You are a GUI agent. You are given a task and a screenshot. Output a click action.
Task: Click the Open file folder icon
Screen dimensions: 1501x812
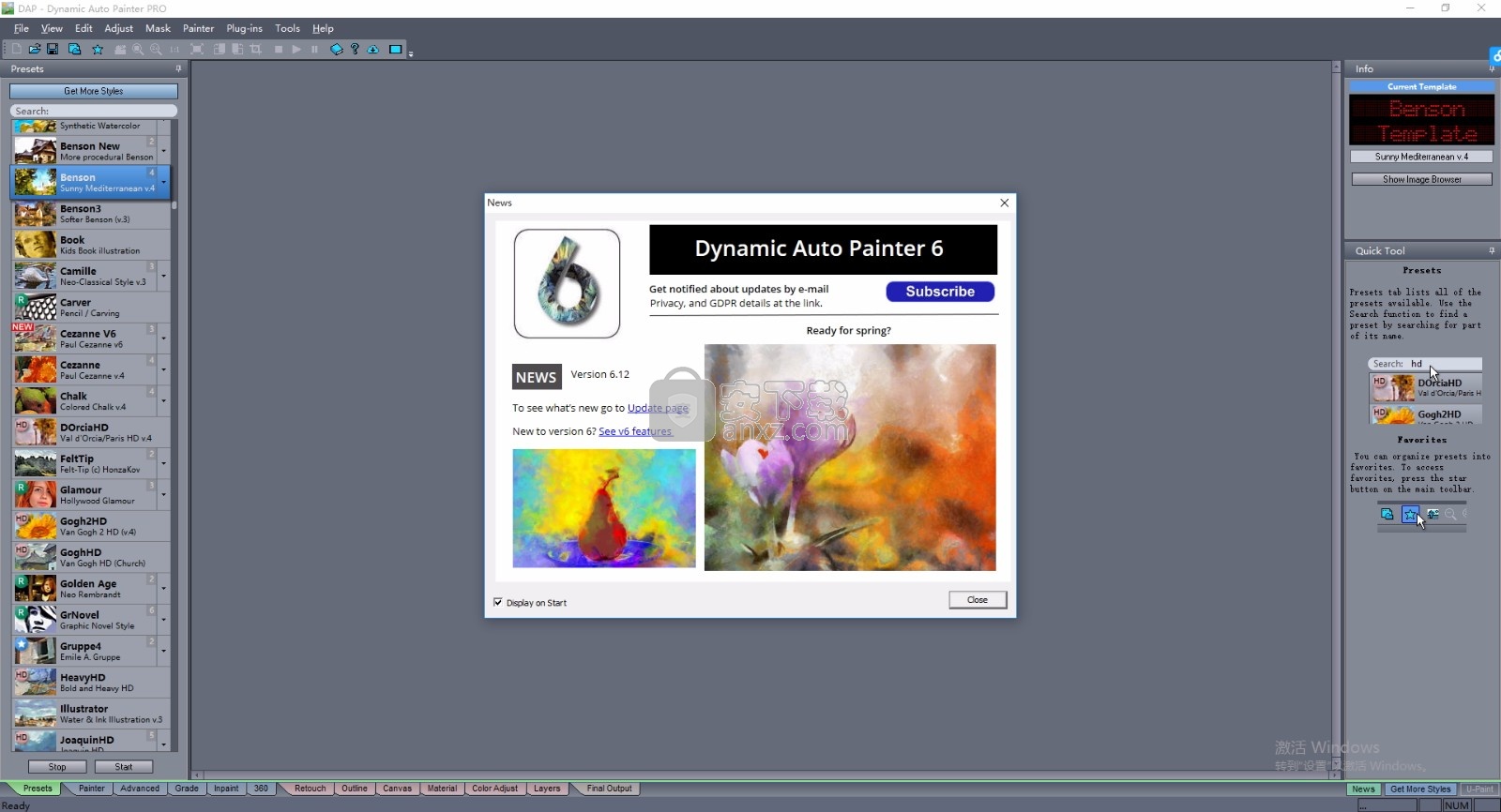[35, 49]
